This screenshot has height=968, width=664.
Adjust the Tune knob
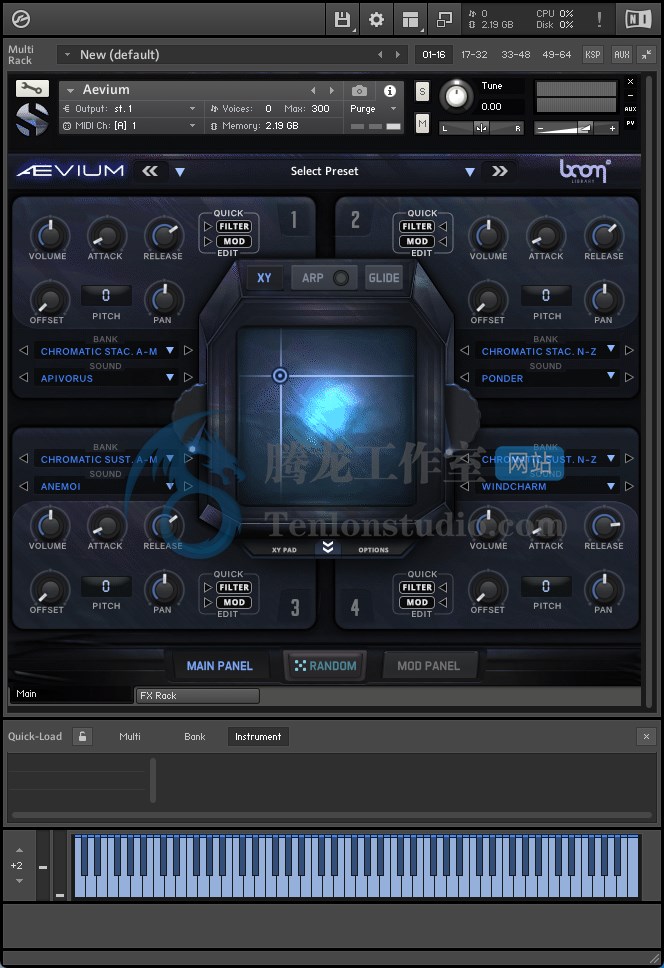pos(455,96)
